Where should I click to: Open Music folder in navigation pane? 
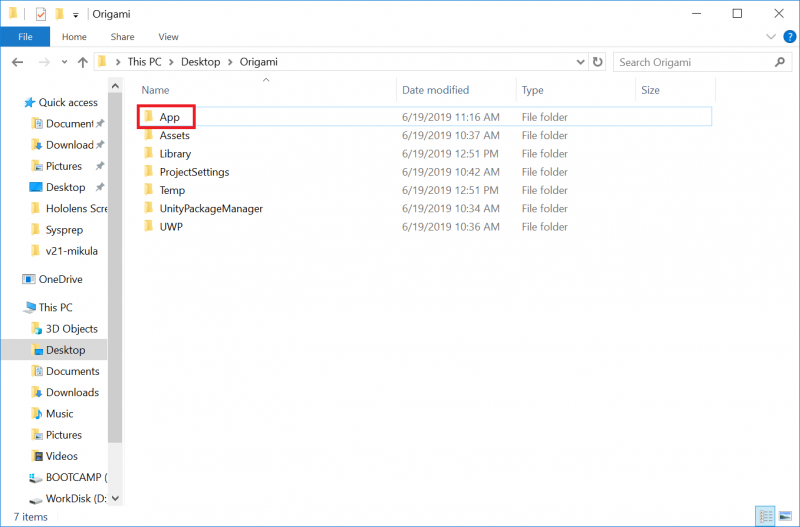point(53,414)
